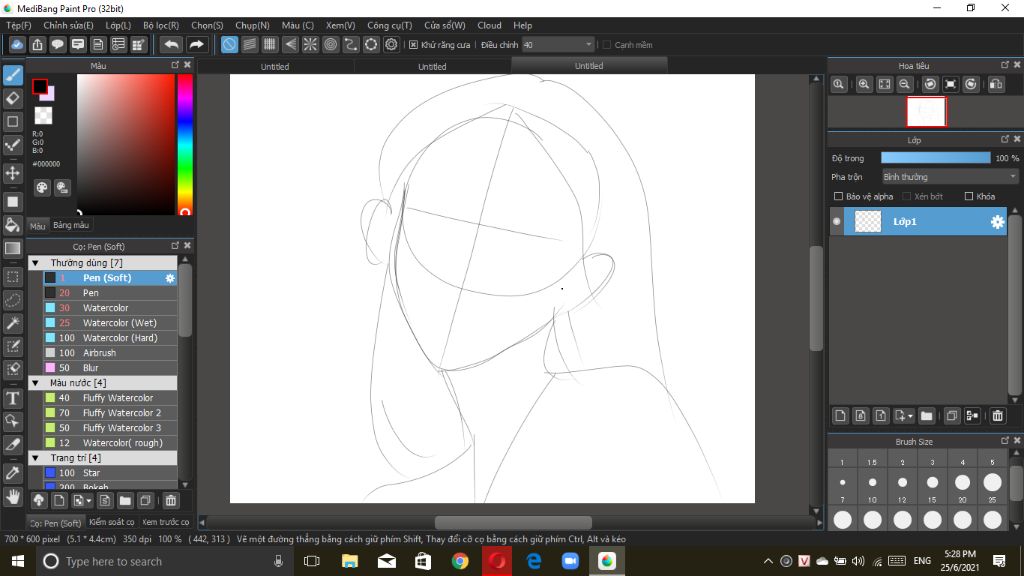Image resolution: width=1024 pixels, height=576 pixels.
Task: Select the Bucket fill tool
Action: click(x=12, y=225)
